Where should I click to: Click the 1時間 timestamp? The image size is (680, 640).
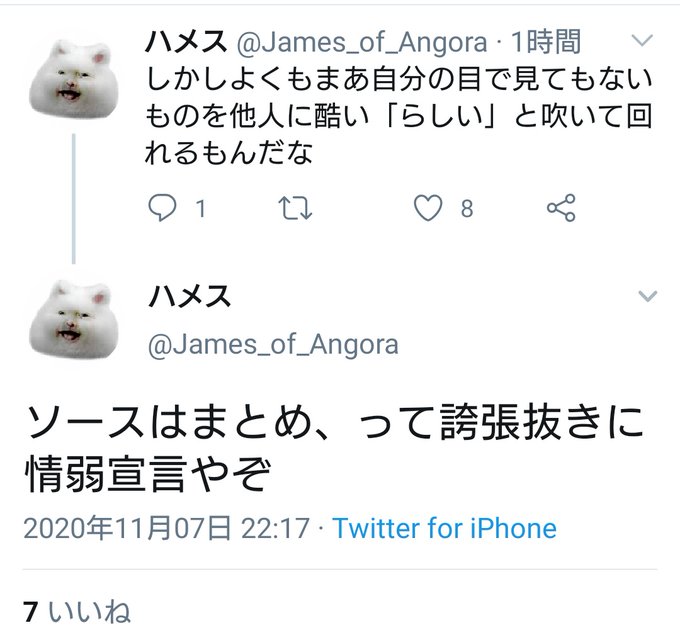tap(546, 42)
